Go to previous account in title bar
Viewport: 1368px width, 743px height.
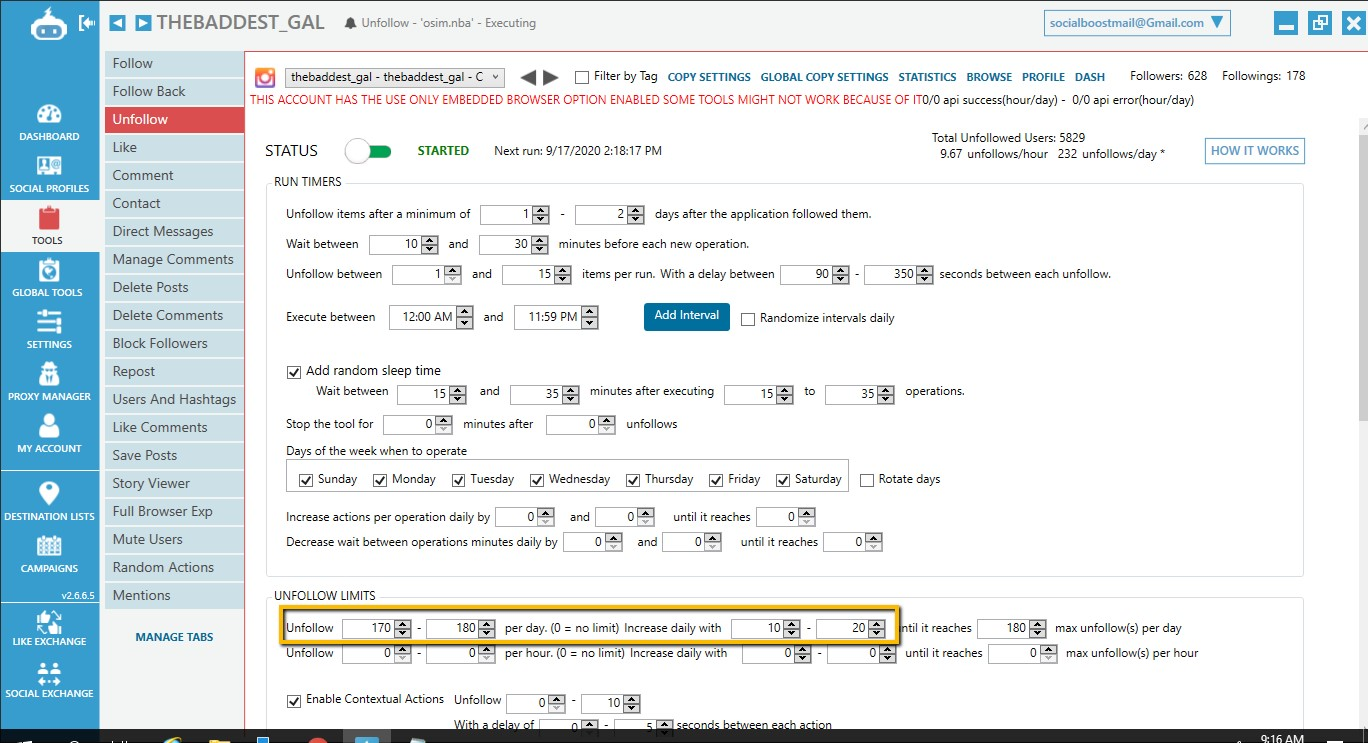click(118, 22)
